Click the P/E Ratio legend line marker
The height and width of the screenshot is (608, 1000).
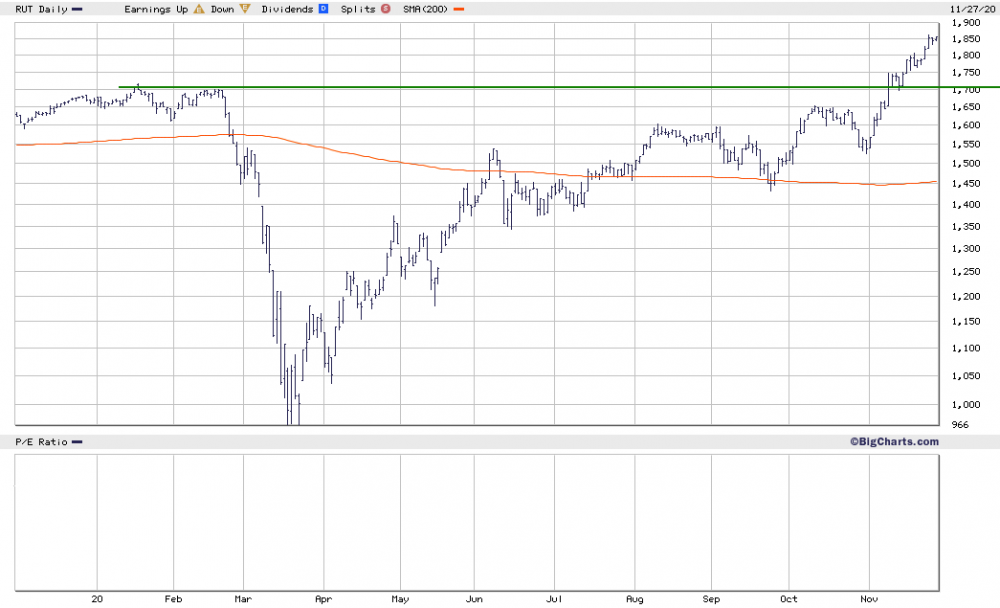tap(77, 442)
